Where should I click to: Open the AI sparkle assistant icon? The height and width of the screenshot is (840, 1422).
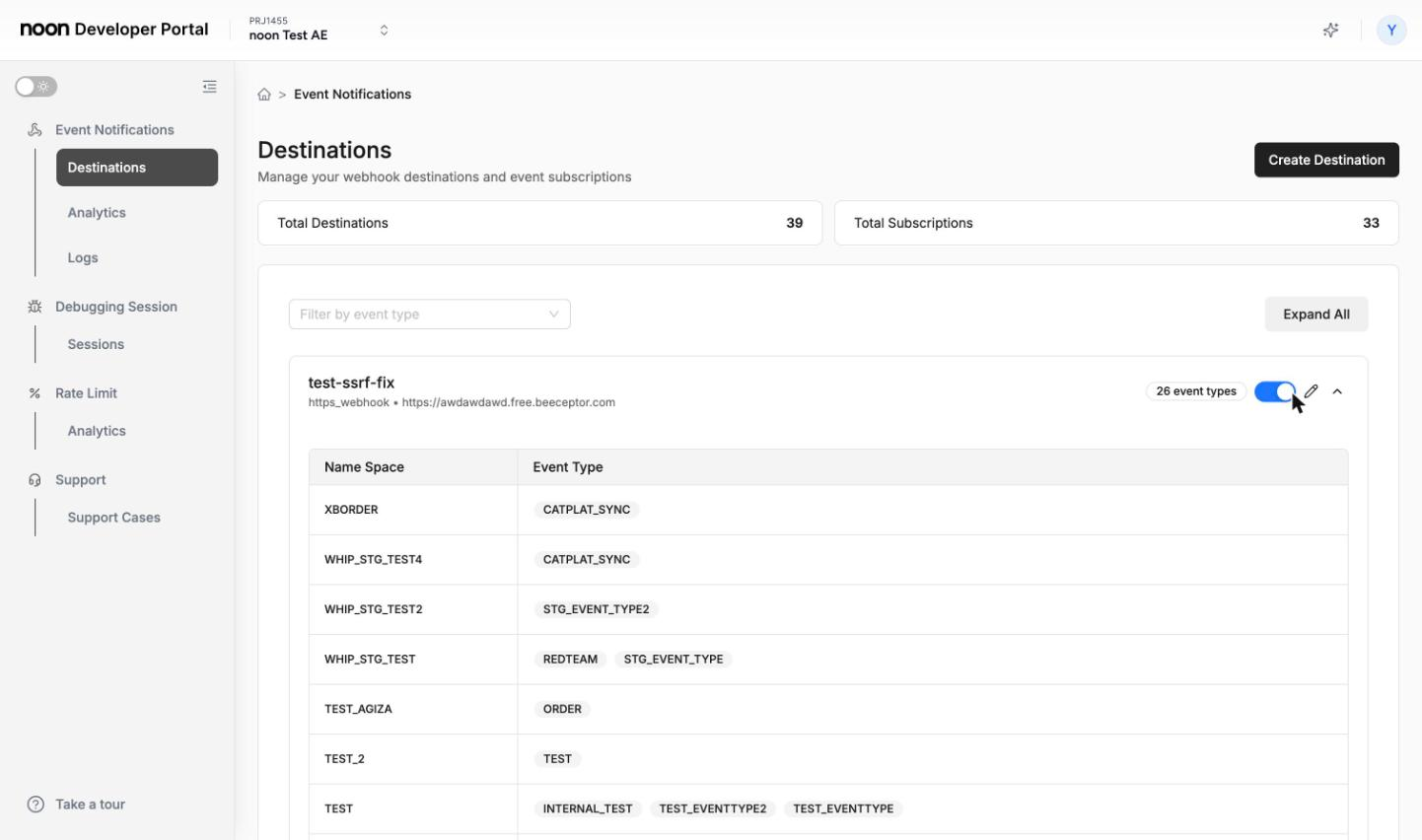click(1330, 30)
